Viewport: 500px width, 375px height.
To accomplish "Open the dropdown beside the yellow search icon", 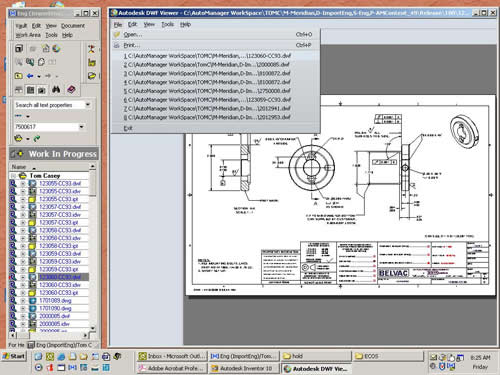I will coord(28,138).
